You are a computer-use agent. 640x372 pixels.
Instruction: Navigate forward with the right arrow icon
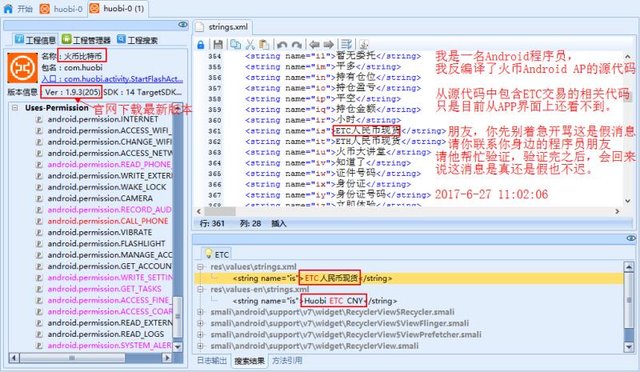329,44
